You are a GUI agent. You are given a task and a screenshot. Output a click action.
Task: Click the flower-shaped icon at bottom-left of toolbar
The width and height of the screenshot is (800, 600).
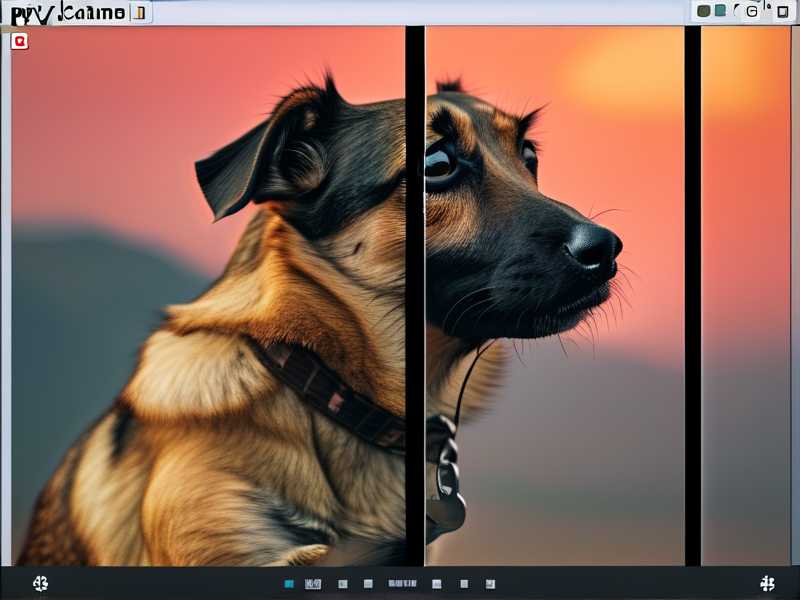click(40, 583)
